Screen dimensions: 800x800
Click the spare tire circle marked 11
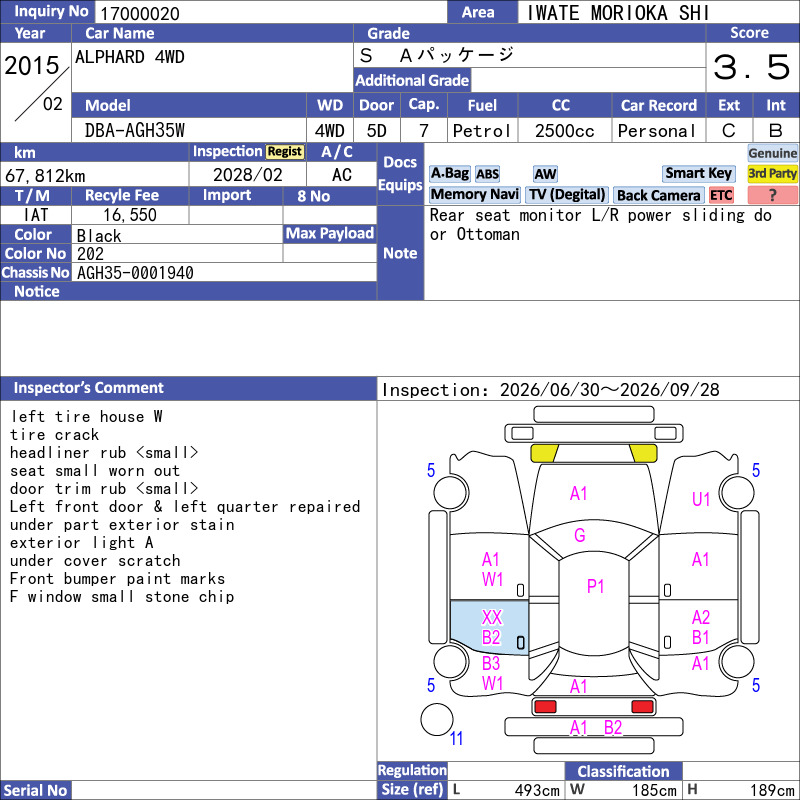coord(437,719)
